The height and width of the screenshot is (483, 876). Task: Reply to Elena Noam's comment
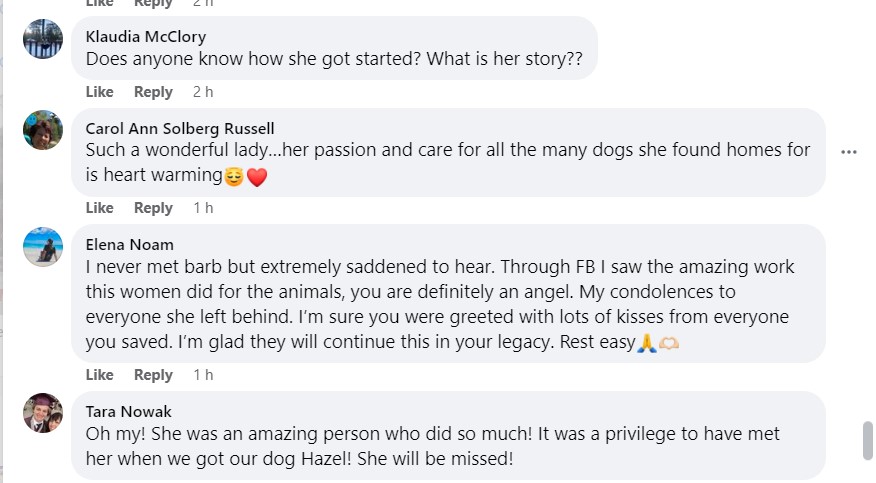153,375
